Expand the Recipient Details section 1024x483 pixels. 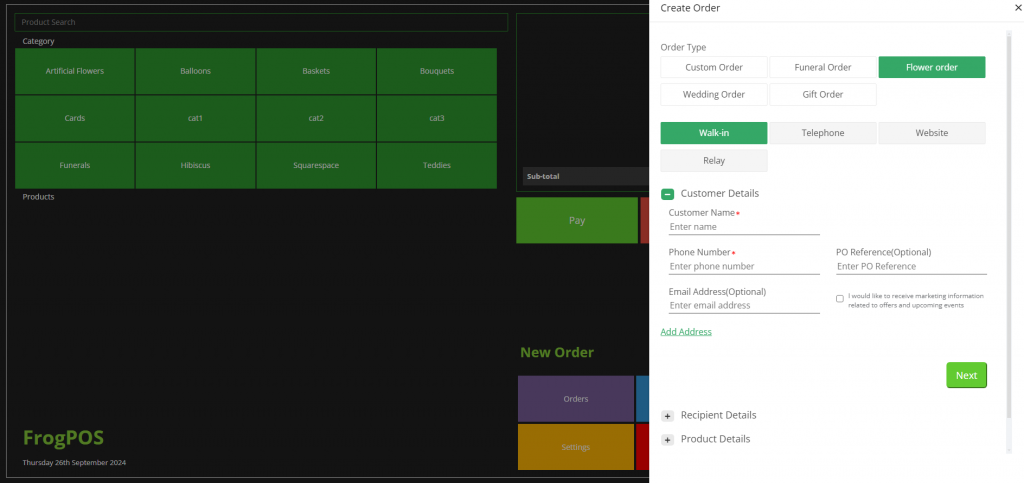[667, 415]
